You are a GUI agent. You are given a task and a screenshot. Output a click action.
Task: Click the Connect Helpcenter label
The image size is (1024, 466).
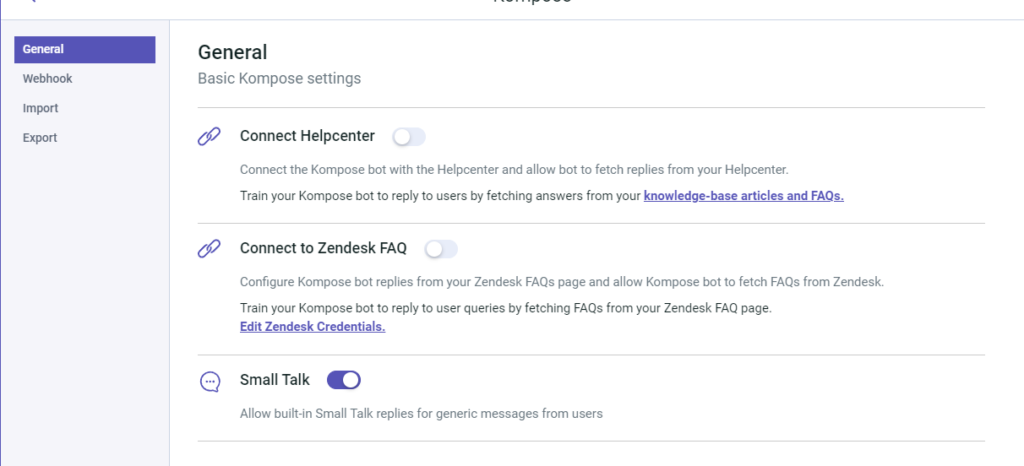pyautogui.click(x=308, y=136)
